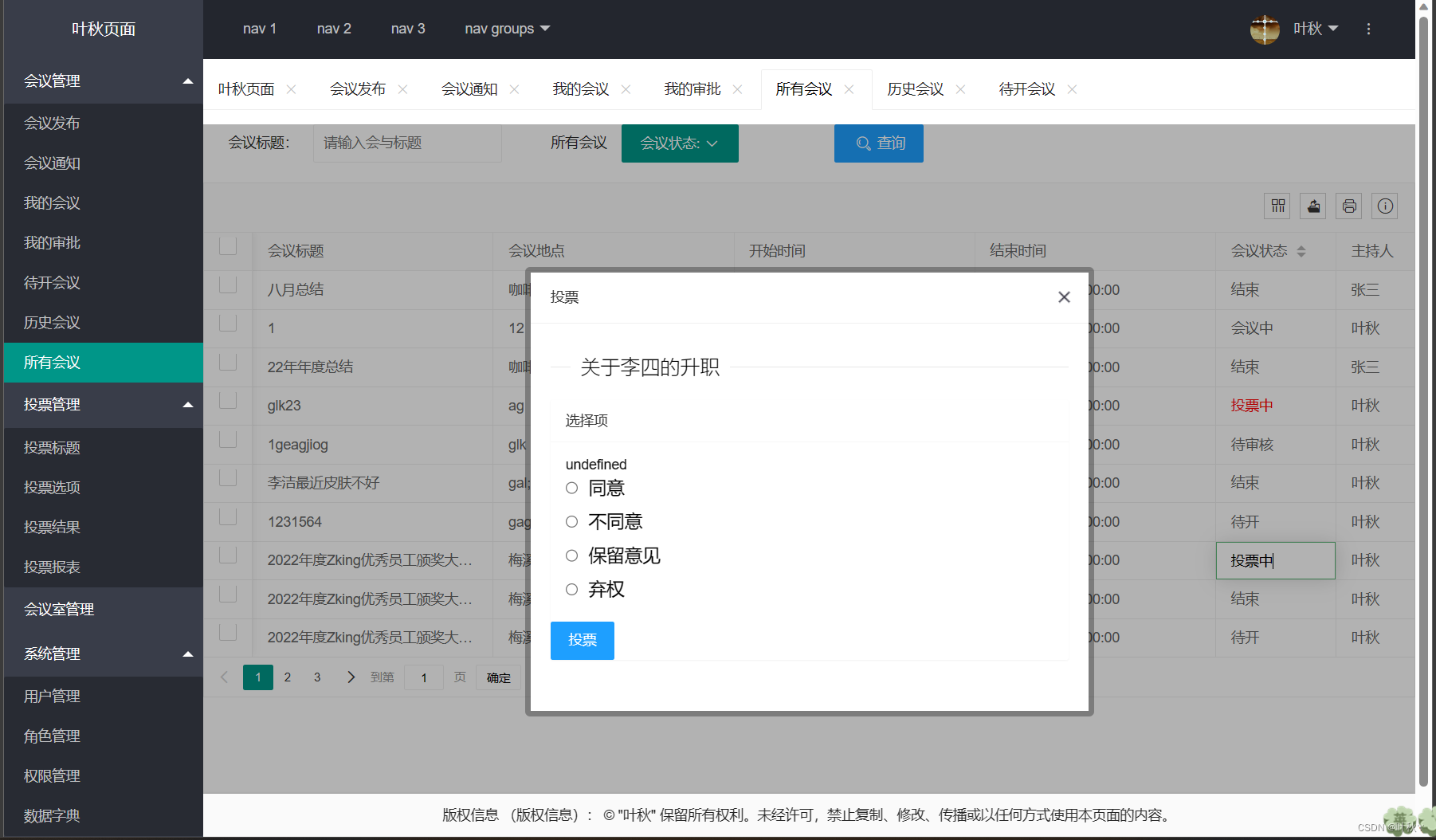The width and height of the screenshot is (1436, 840).
Task: Open the 叶秋 user dropdown
Action: [x=1316, y=29]
